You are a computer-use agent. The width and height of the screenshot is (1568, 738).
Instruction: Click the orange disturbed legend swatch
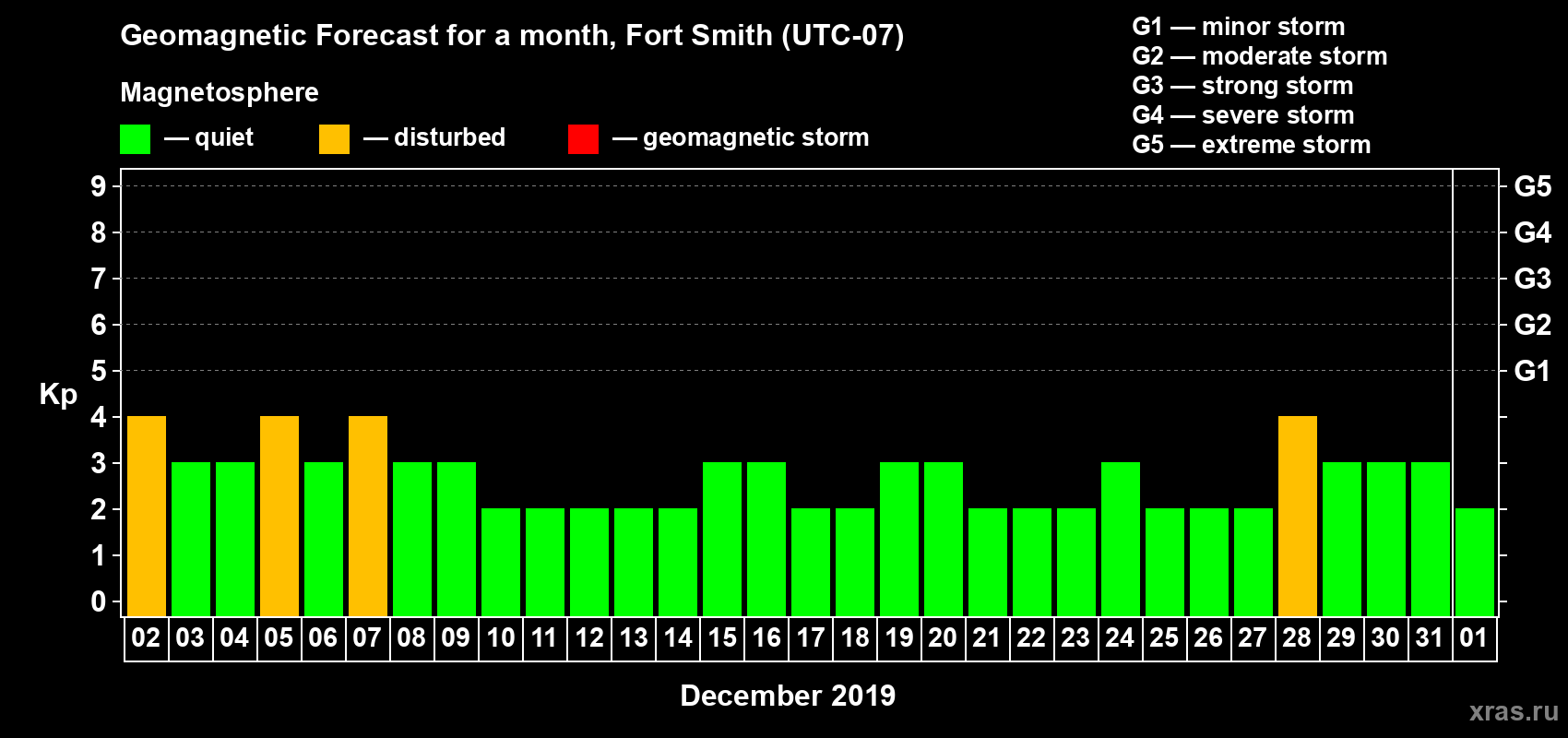pos(334,138)
